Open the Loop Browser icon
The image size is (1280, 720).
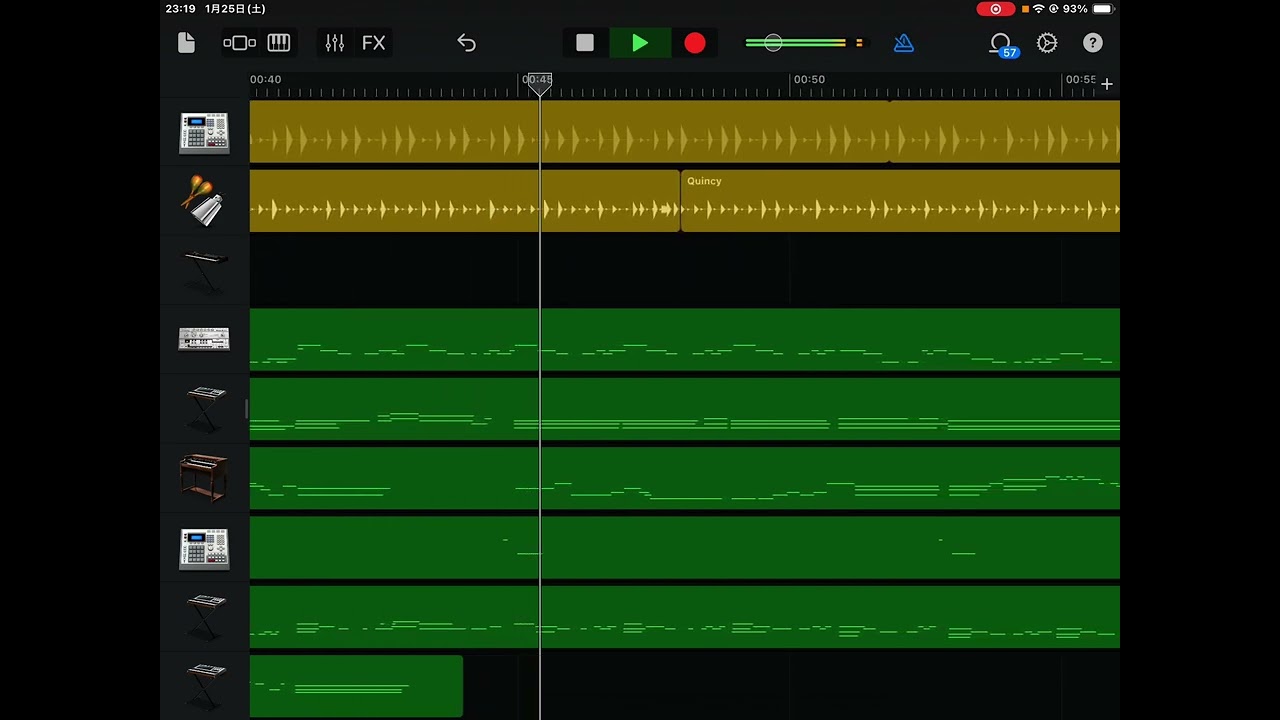(x=1001, y=43)
